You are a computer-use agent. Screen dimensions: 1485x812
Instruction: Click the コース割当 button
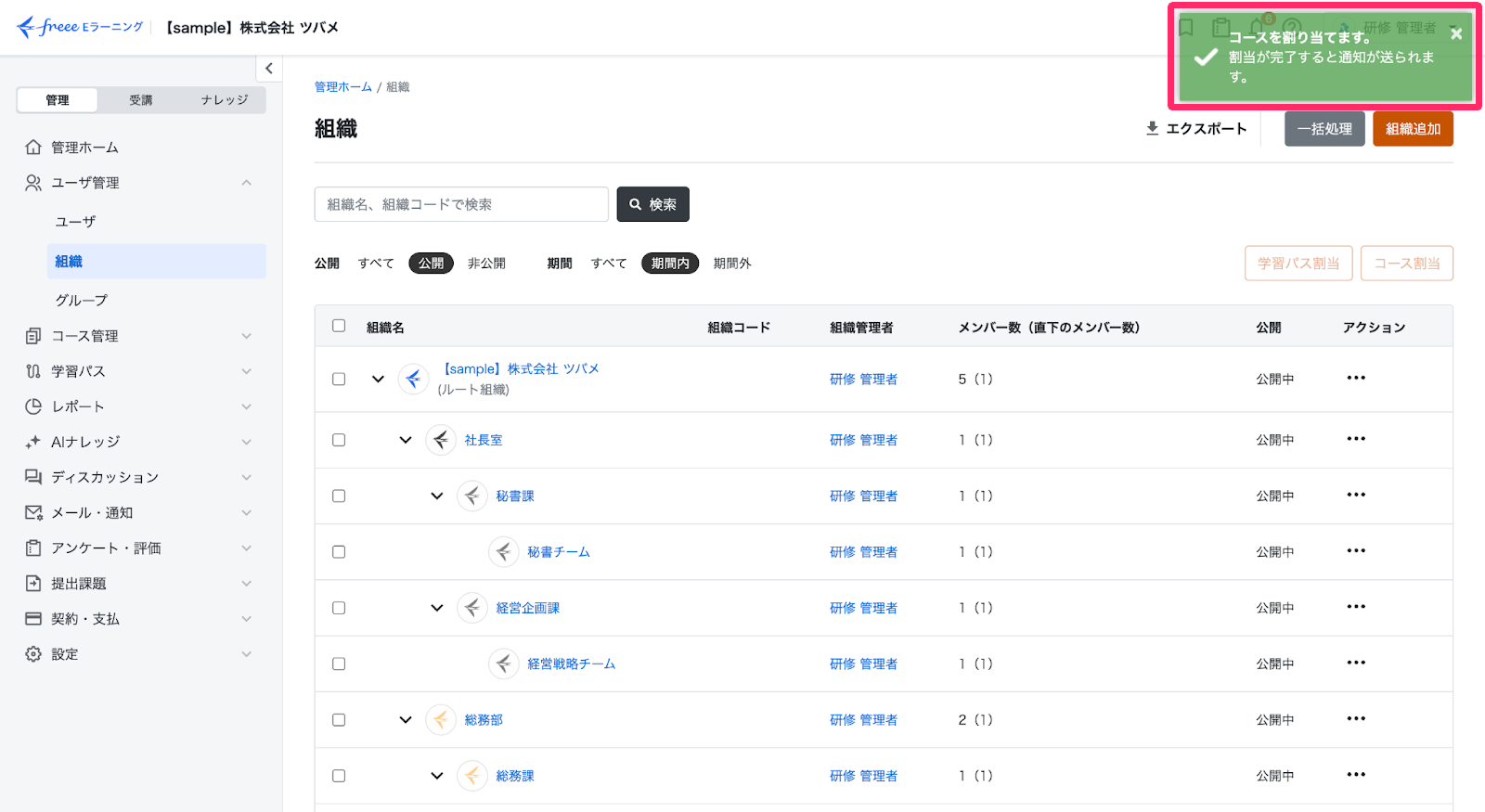[1407, 264]
